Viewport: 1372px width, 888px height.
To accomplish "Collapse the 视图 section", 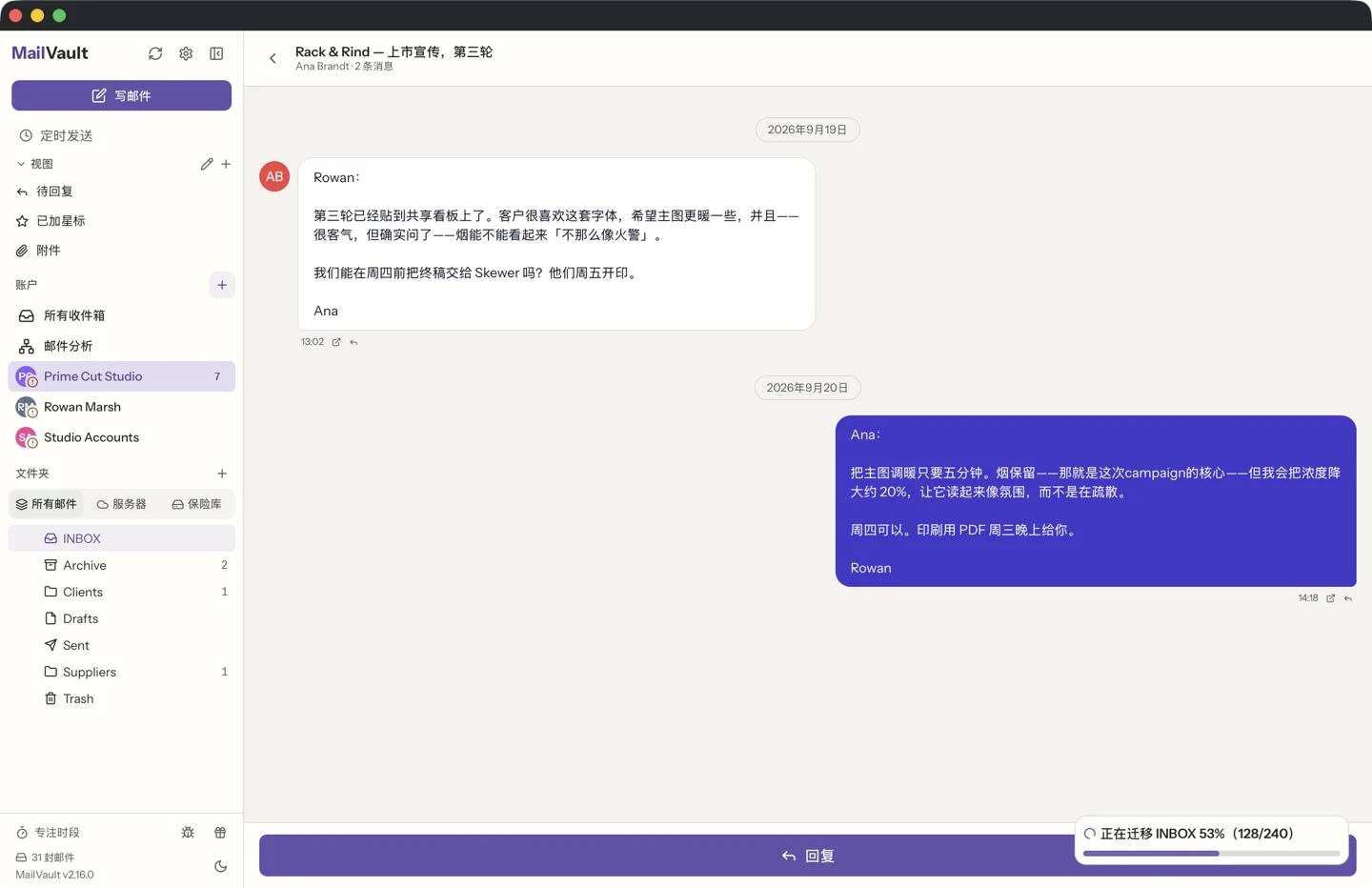I will pyautogui.click(x=35, y=164).
